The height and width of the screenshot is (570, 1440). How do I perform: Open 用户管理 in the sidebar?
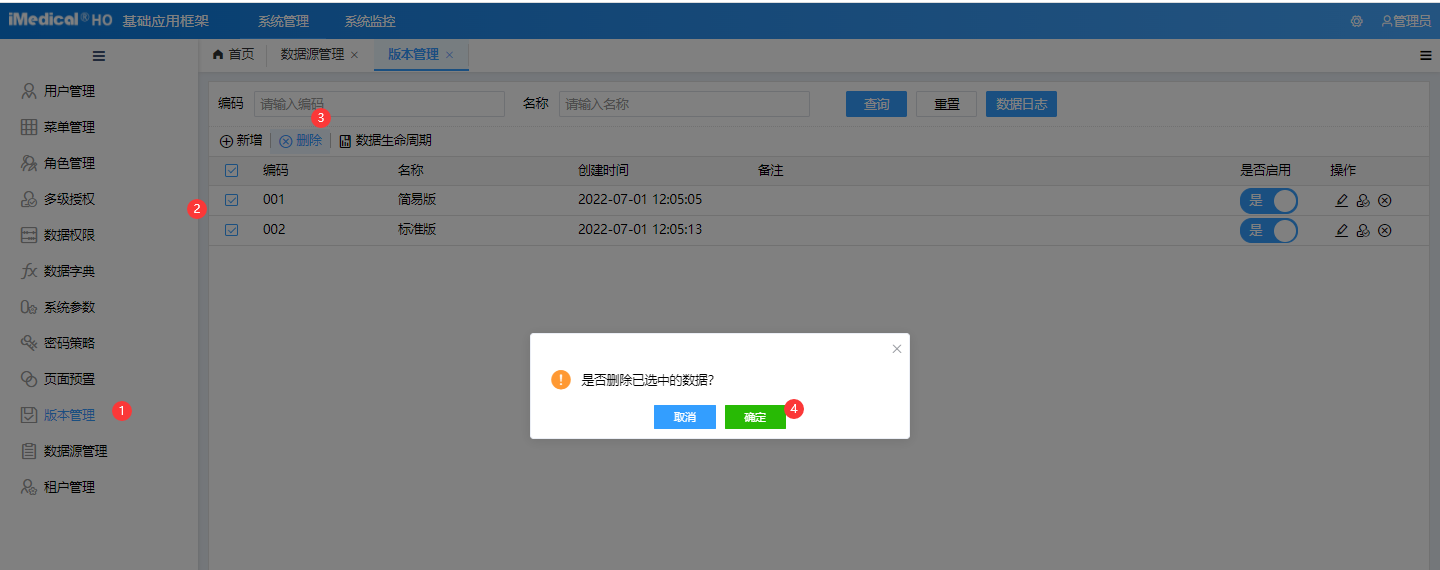point(69,92)
